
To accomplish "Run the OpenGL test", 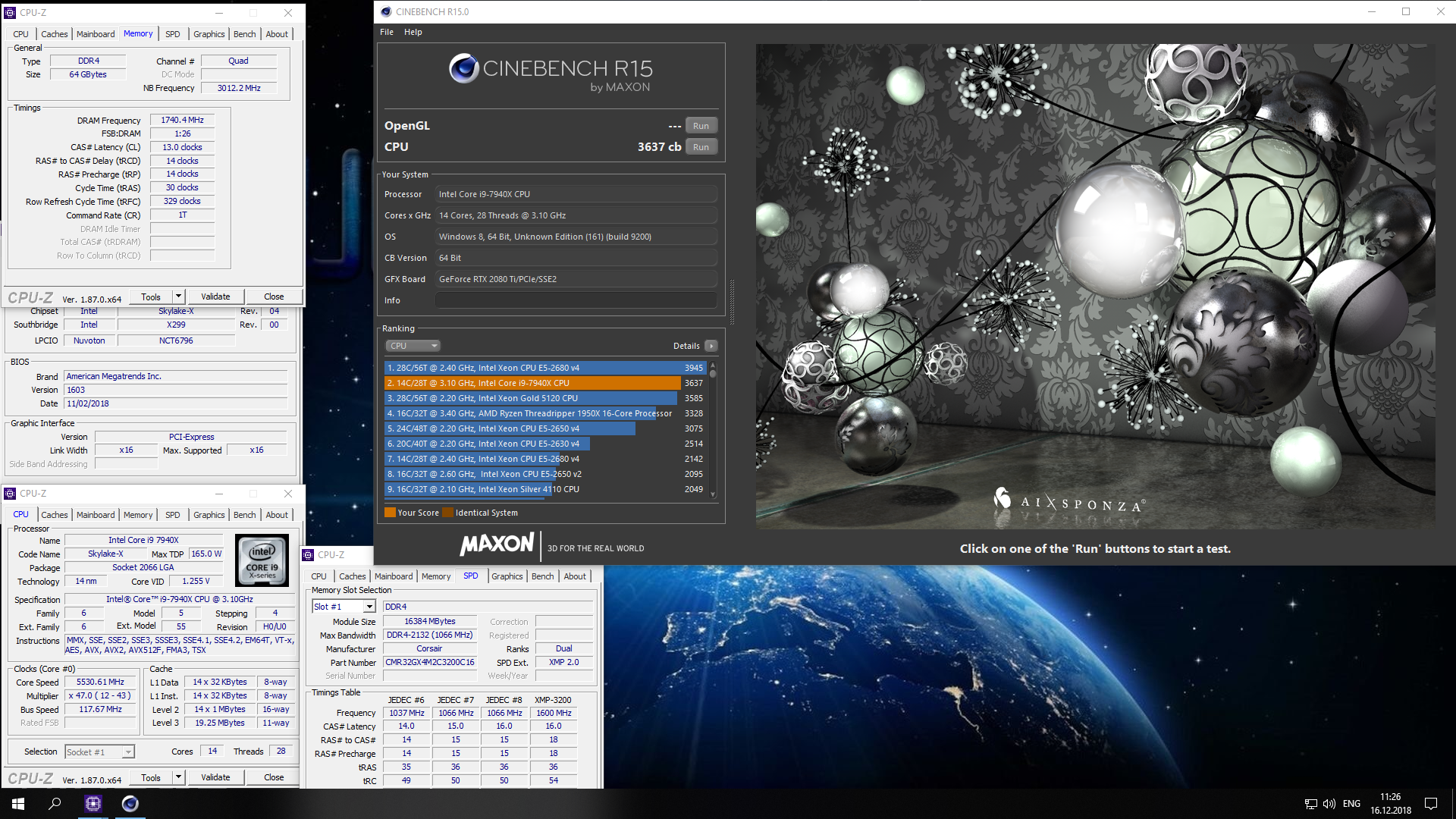I will pyautogui.click(x=701, y=126).
